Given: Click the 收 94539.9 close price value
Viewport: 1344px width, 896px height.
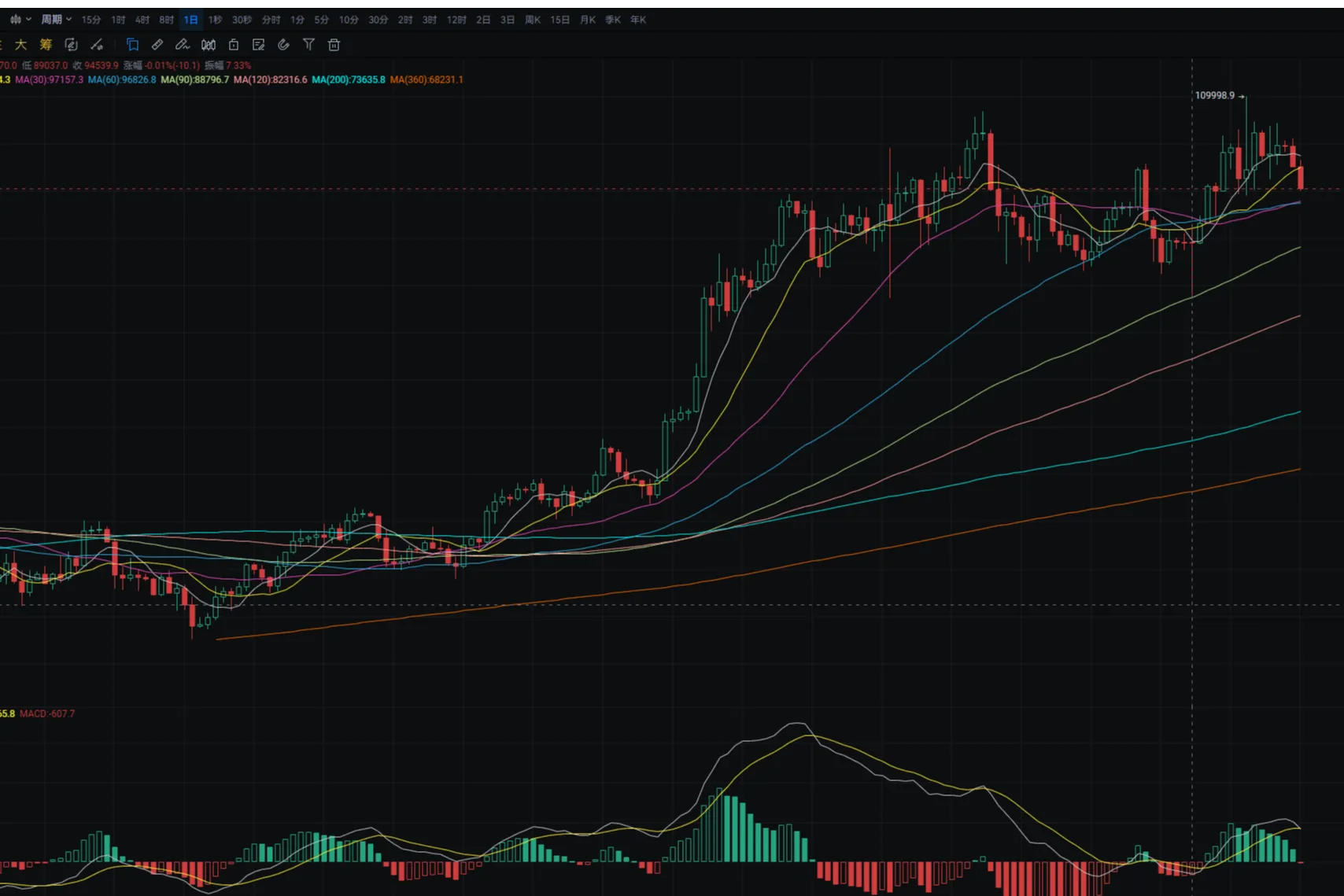Looking at the screenshot, I should tap(96, 65).
